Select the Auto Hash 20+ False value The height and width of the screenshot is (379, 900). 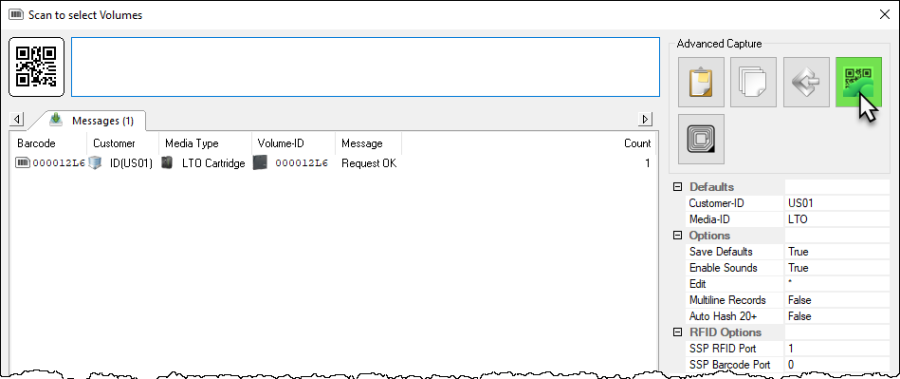(837, 316)
